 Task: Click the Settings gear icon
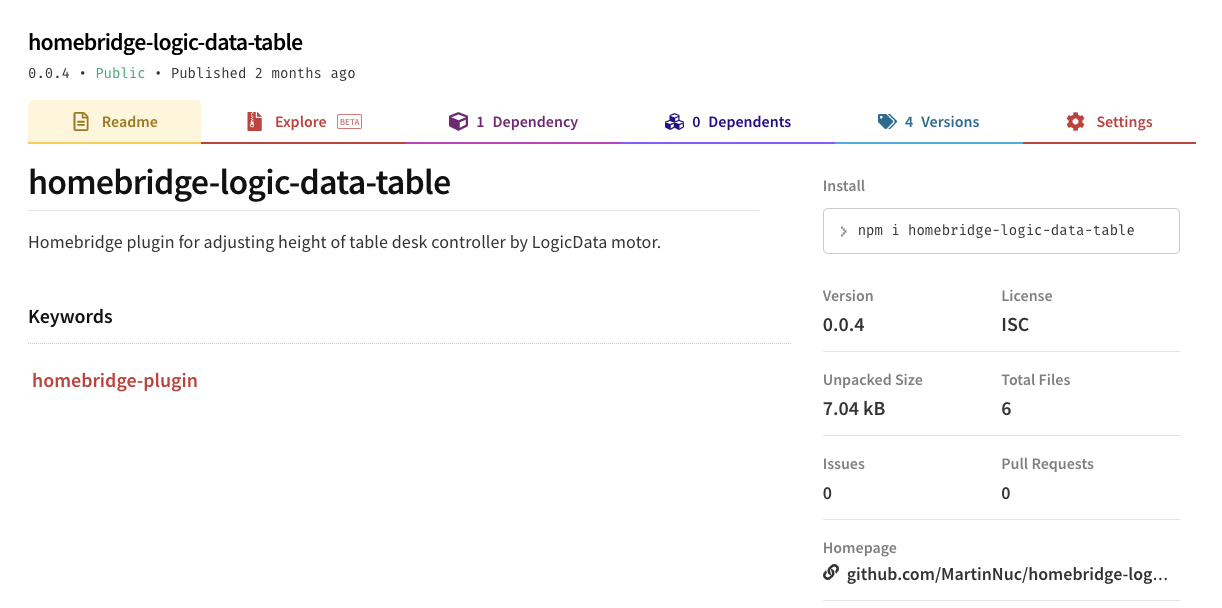(1075, 122)
